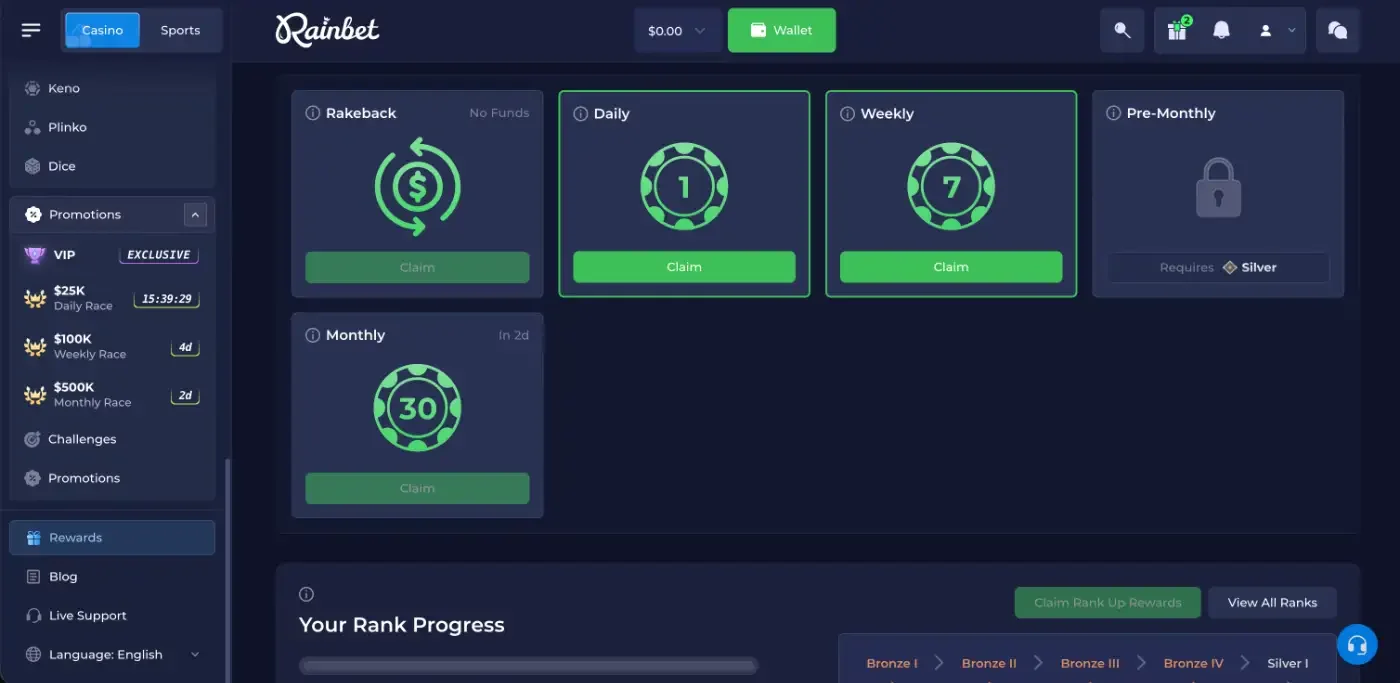Click the Bronze III rank label
This screenshot has width=1400, height=683.
[x=1090, y=663]
